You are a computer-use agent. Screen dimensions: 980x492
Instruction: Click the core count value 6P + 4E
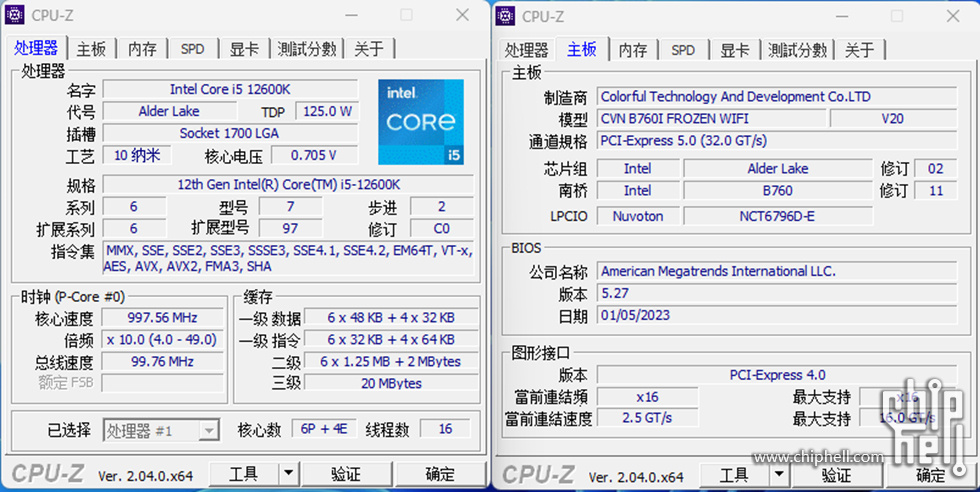click(324, 429)
